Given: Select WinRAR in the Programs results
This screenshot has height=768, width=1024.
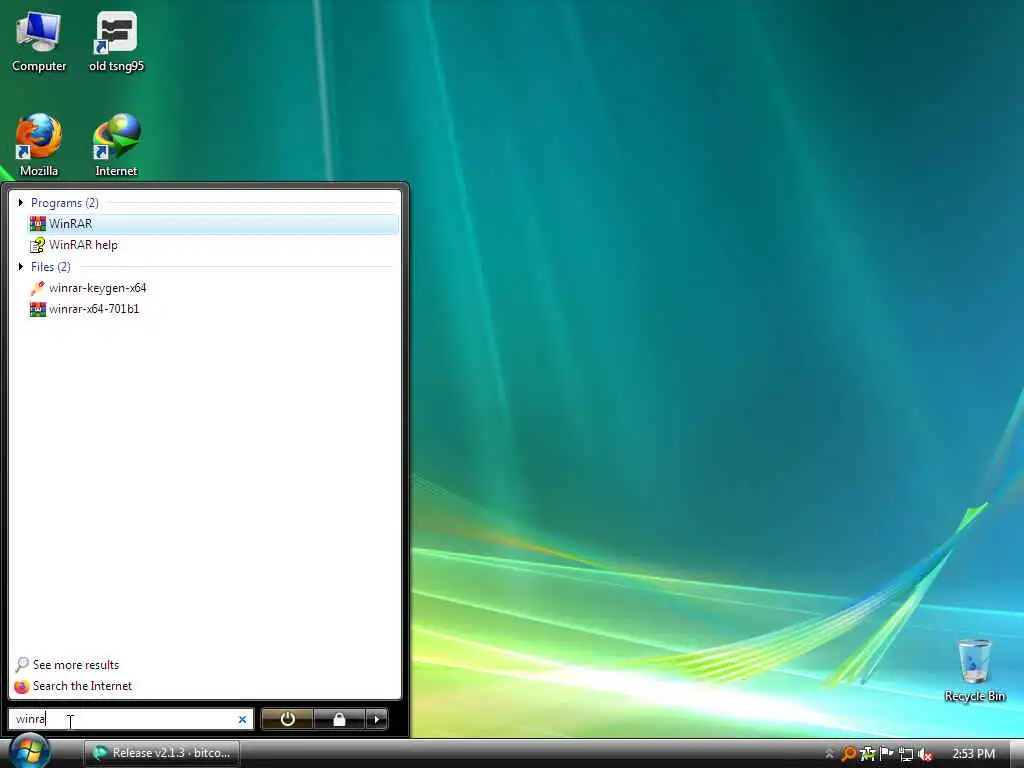Looking at the screenshot, I should pyautogui.click(x=213, y=224).
